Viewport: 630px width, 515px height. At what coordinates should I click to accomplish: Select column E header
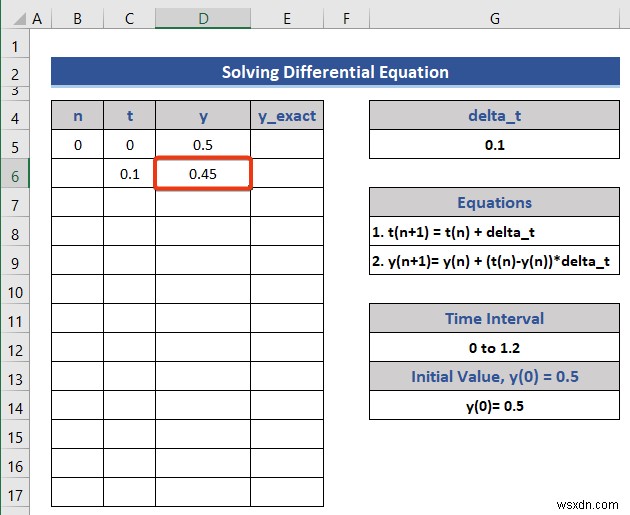click(x=287, y=18)
